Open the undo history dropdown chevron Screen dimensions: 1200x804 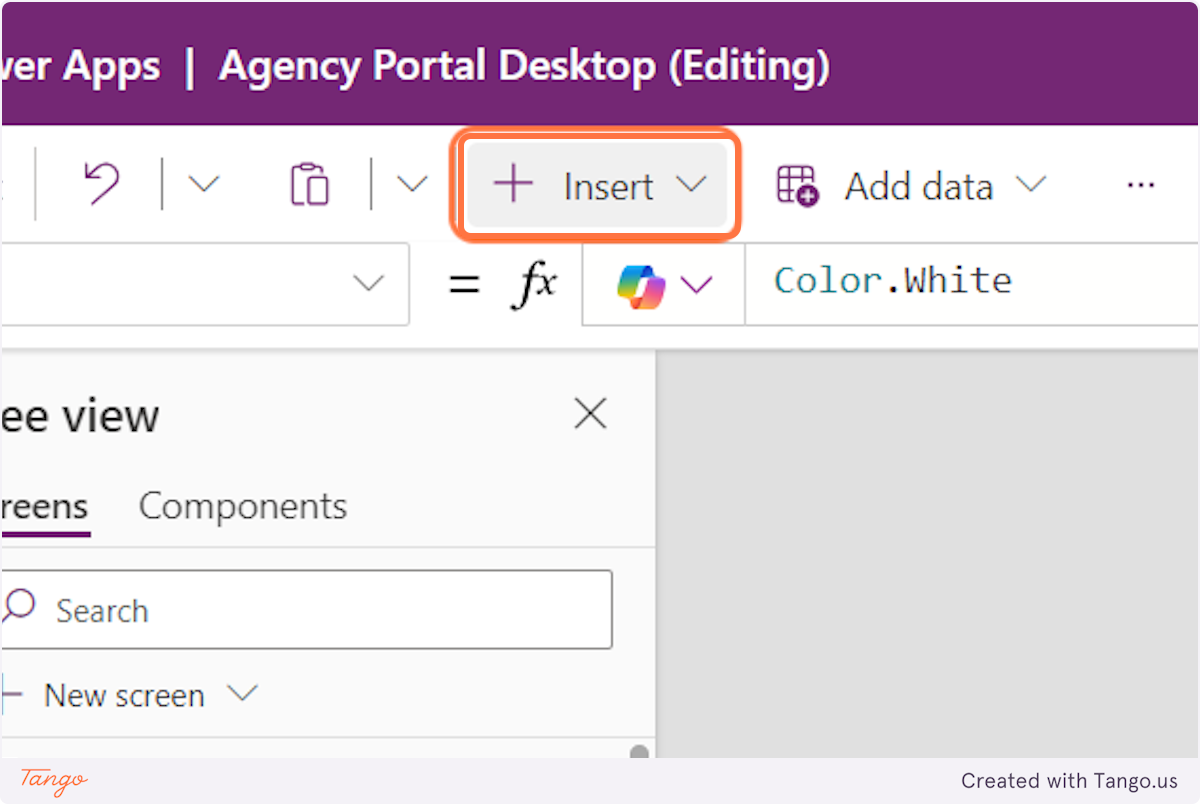[203, 185]
